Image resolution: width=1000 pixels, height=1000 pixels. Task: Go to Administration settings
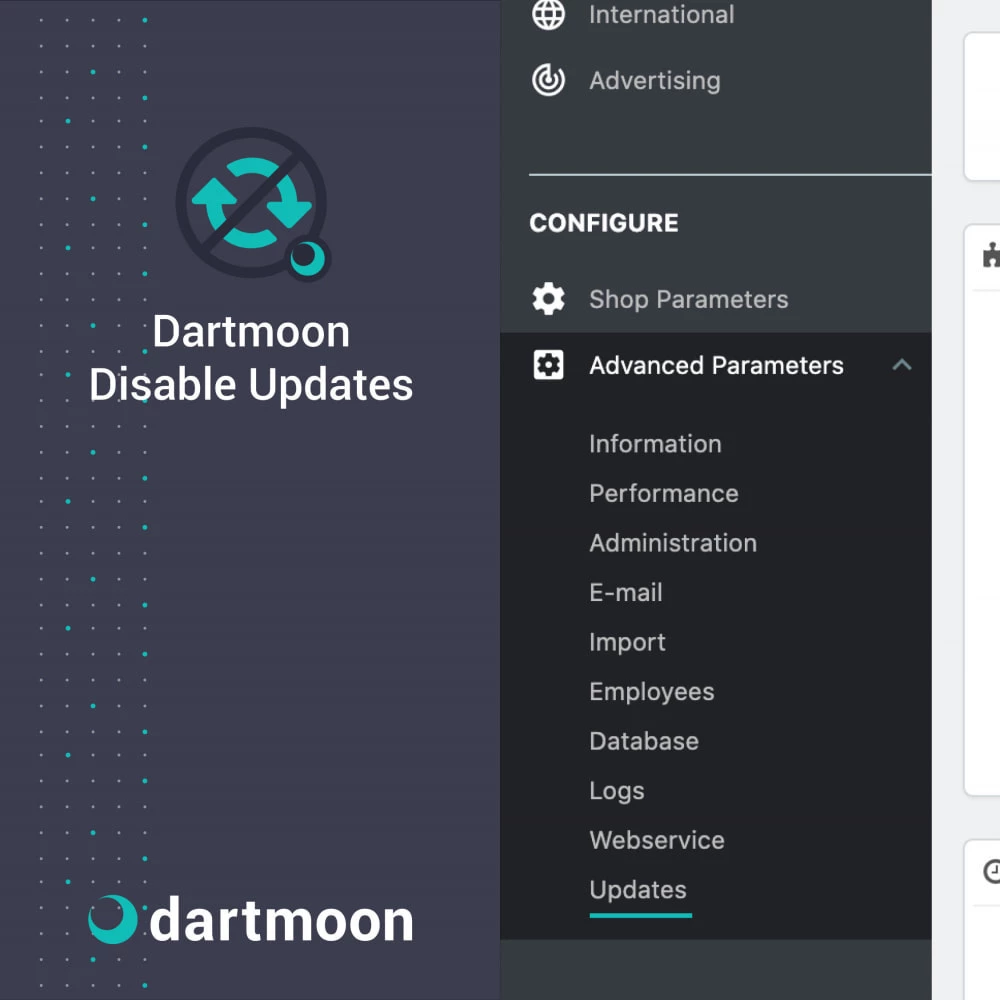click(x=673, y=543)
